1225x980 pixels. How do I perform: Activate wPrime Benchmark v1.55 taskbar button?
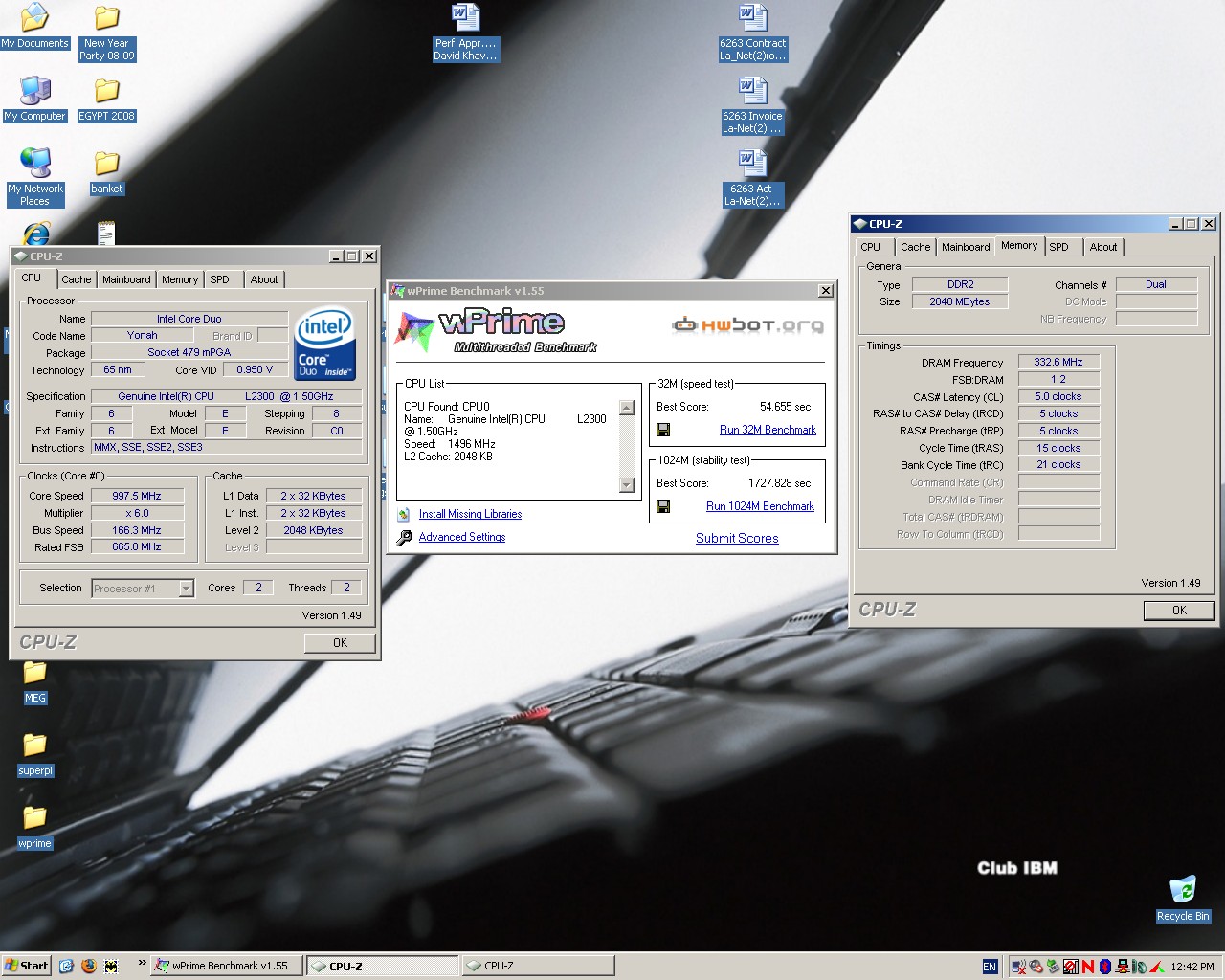pos(227,967)
